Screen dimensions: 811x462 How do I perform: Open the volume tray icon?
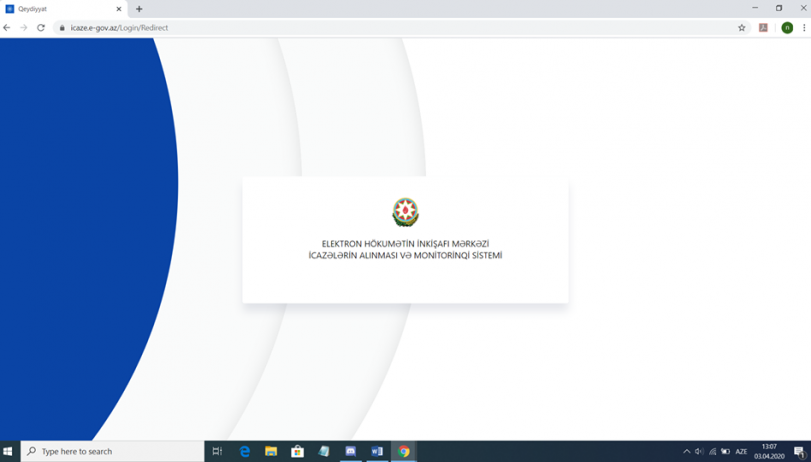(x=699, y=451)
